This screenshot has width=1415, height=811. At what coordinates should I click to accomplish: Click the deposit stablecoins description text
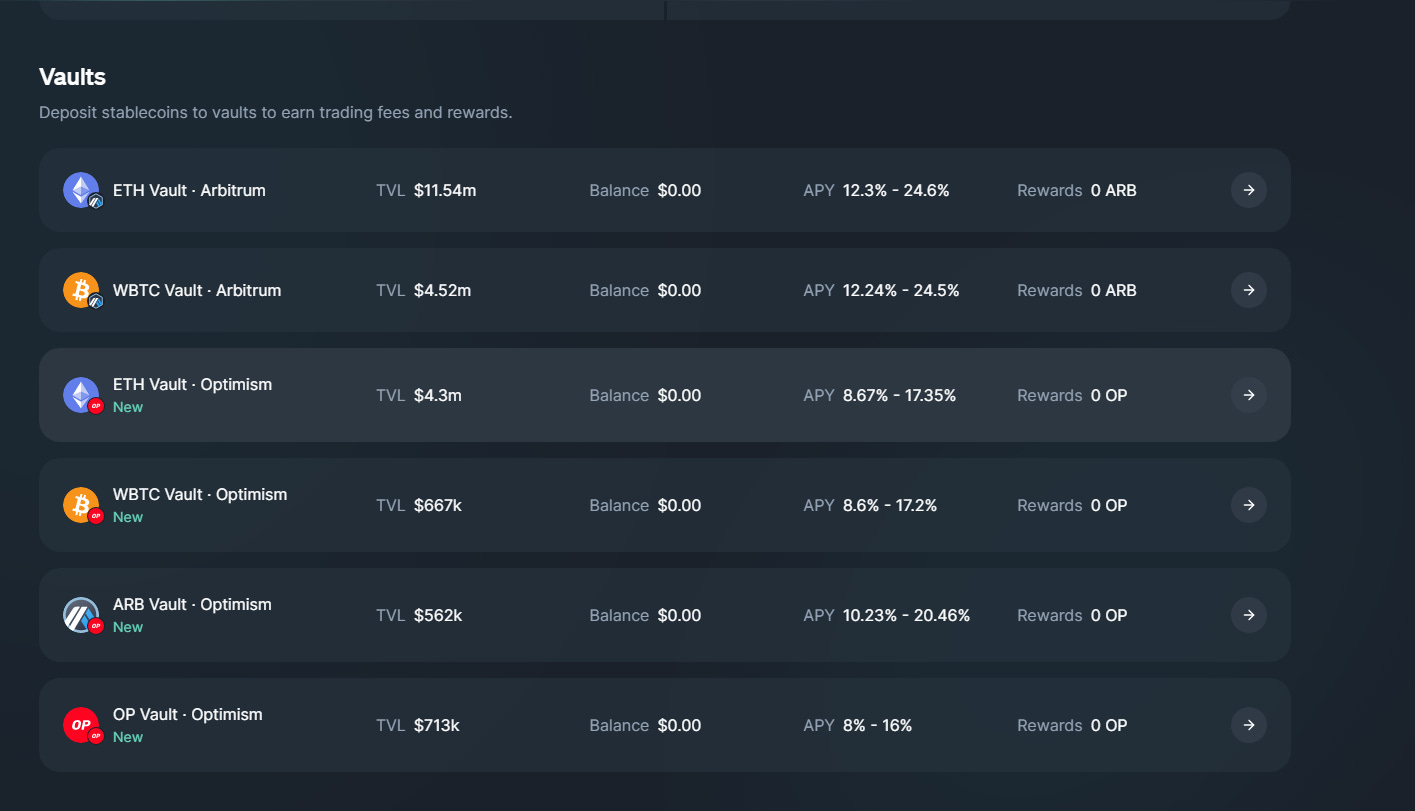[x=276, y=112]
